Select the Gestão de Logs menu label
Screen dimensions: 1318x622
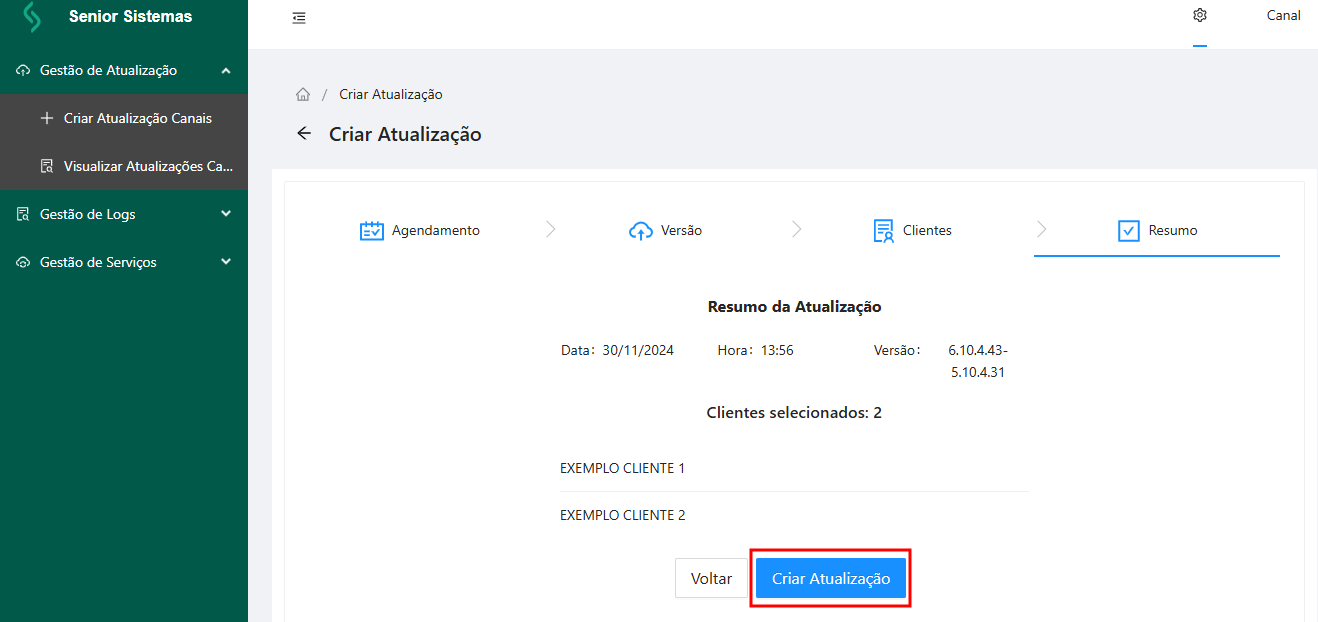pos(88,214)
